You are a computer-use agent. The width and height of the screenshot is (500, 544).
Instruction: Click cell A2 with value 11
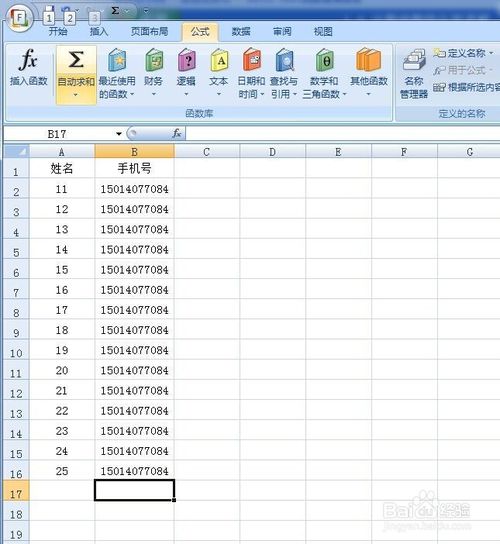pos(62,189)
